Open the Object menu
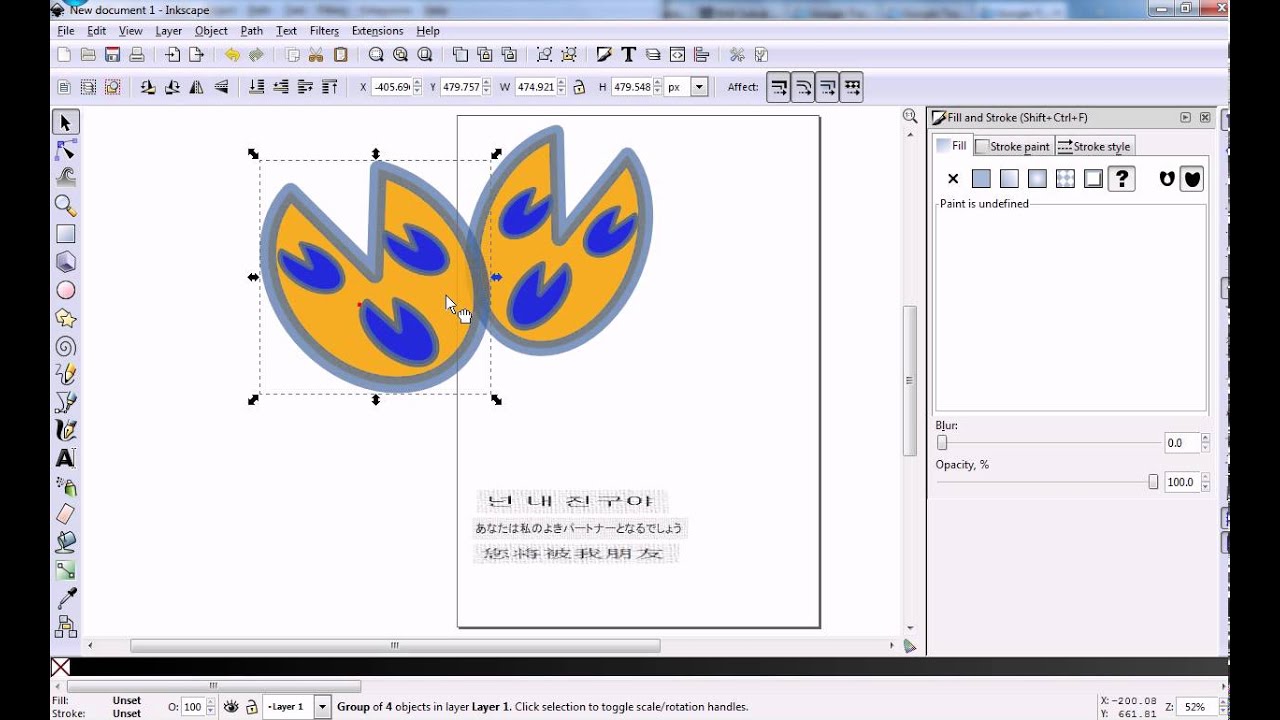Image resolution: width=1280 pixels, height=720 pixels. pos(211,31)
